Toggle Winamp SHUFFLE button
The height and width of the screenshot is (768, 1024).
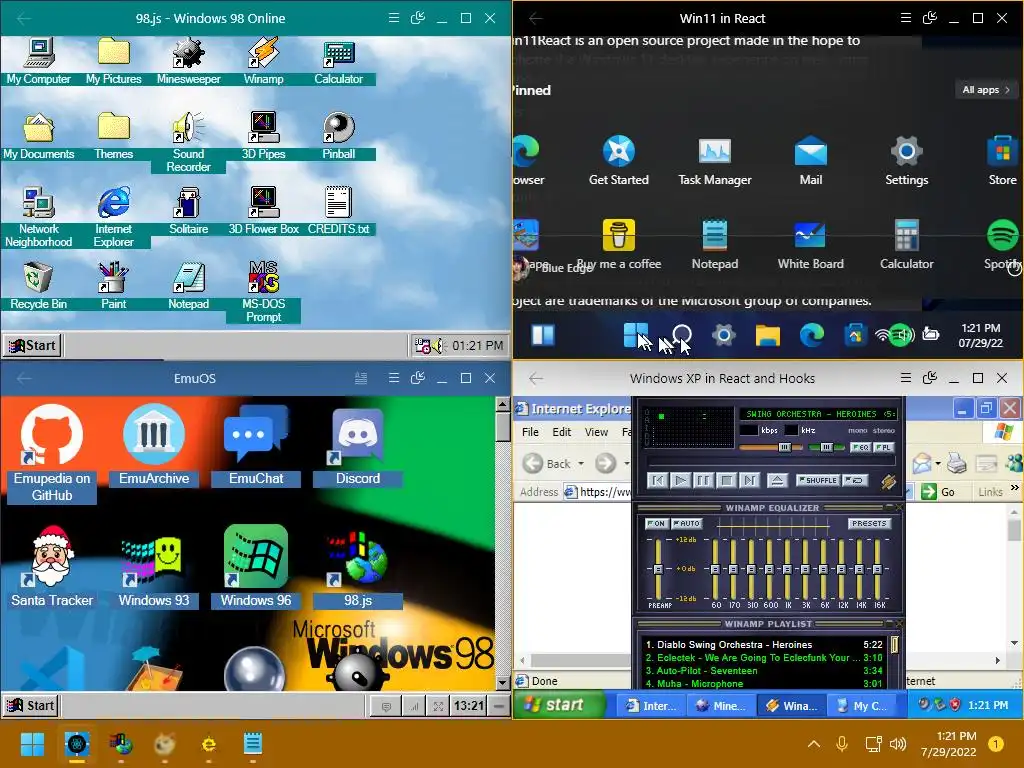817,481
